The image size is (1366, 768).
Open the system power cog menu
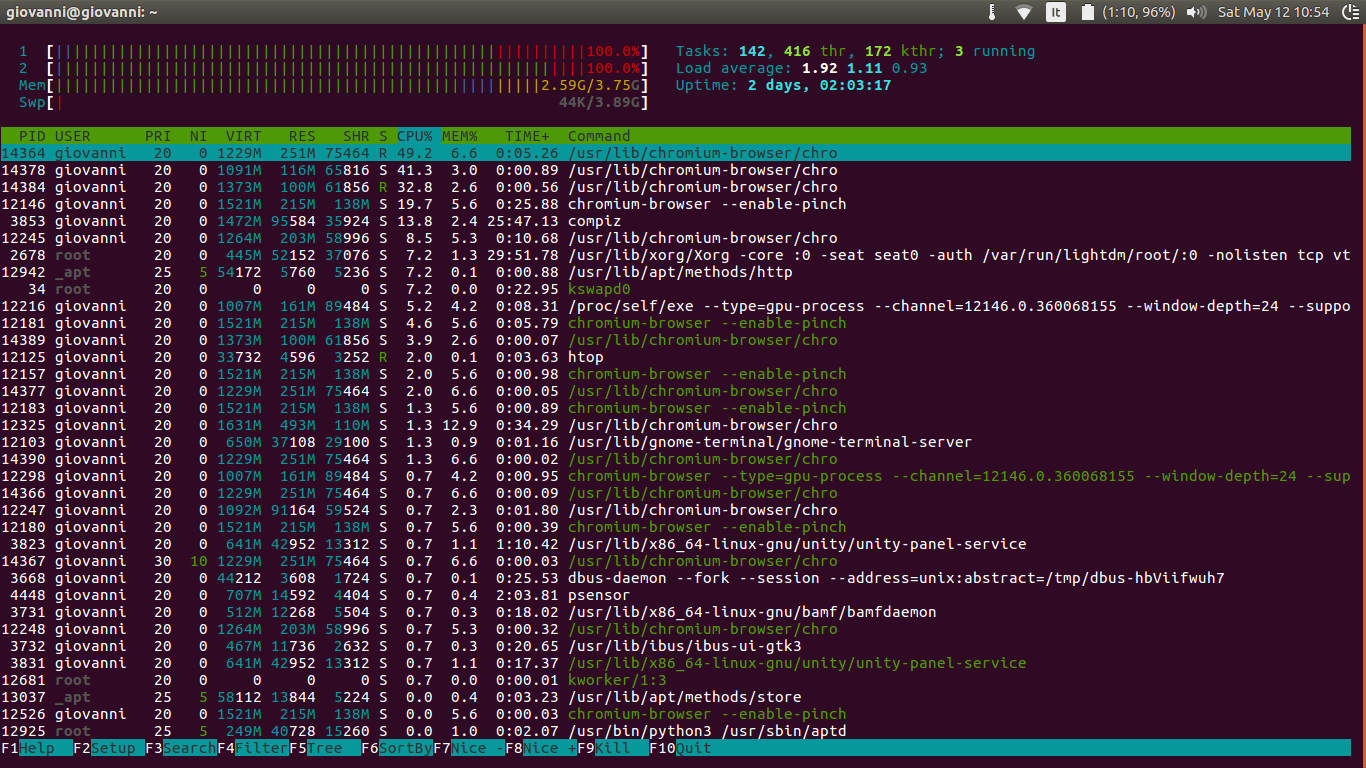(1349, 12)
